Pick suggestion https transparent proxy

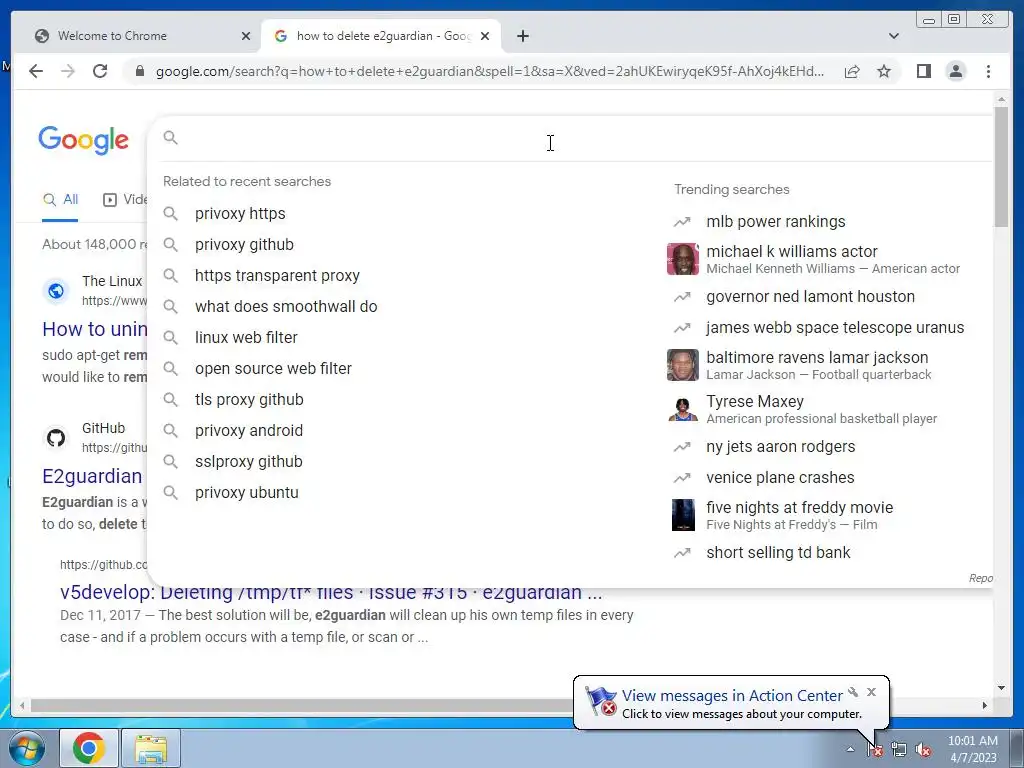point(277,276)
